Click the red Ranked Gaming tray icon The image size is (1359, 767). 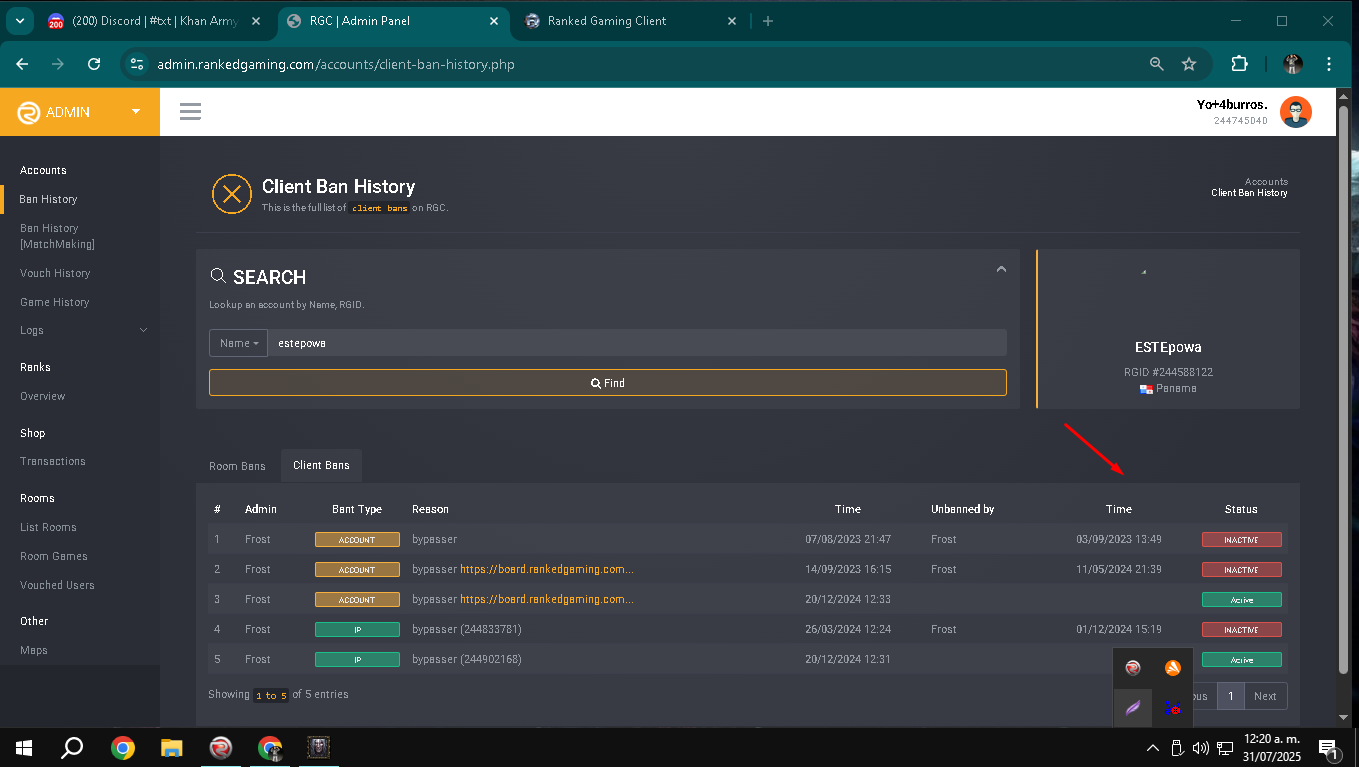tap(1133, 668)
